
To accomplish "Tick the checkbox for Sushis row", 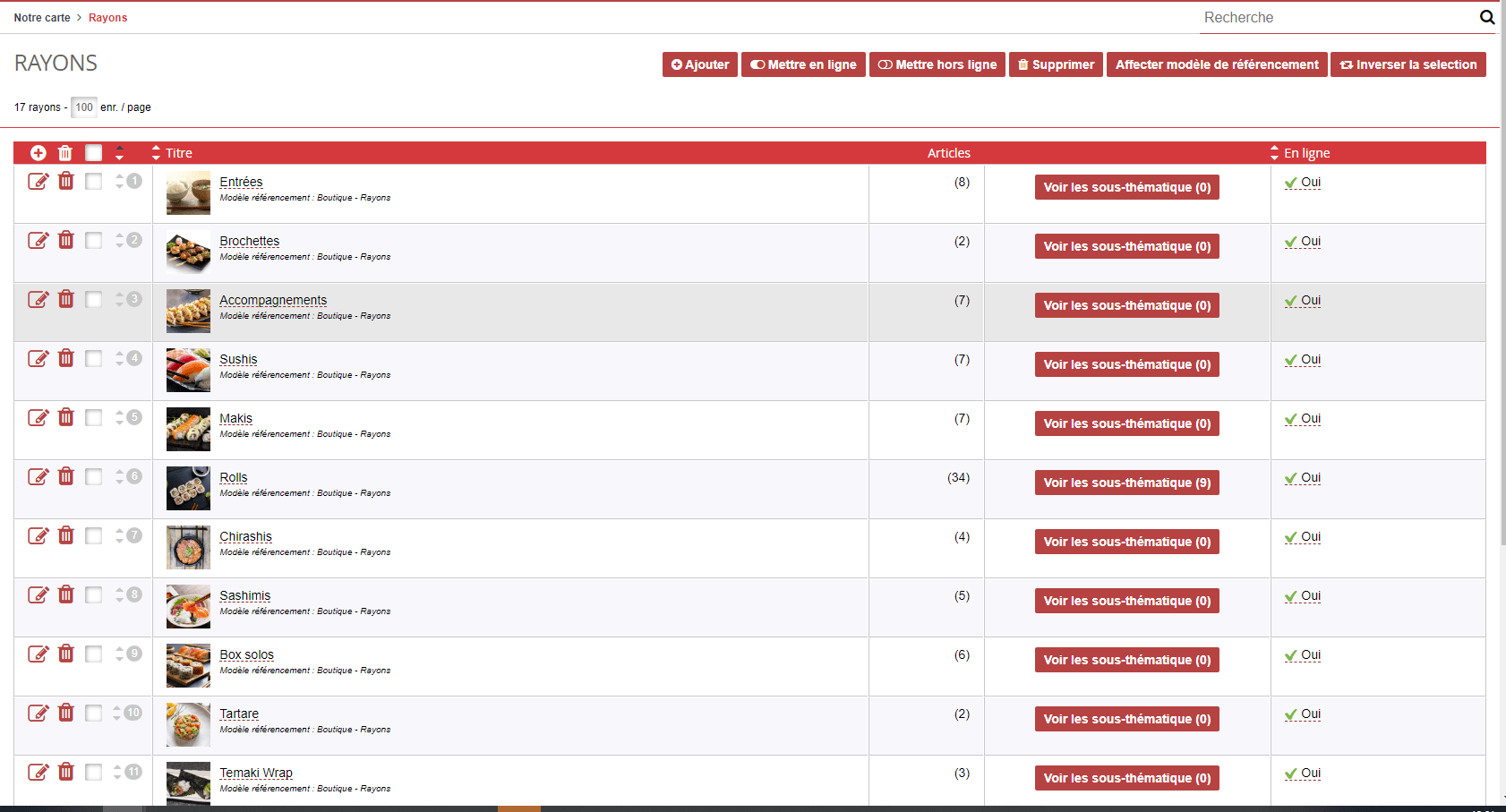I will coord(93,359).
